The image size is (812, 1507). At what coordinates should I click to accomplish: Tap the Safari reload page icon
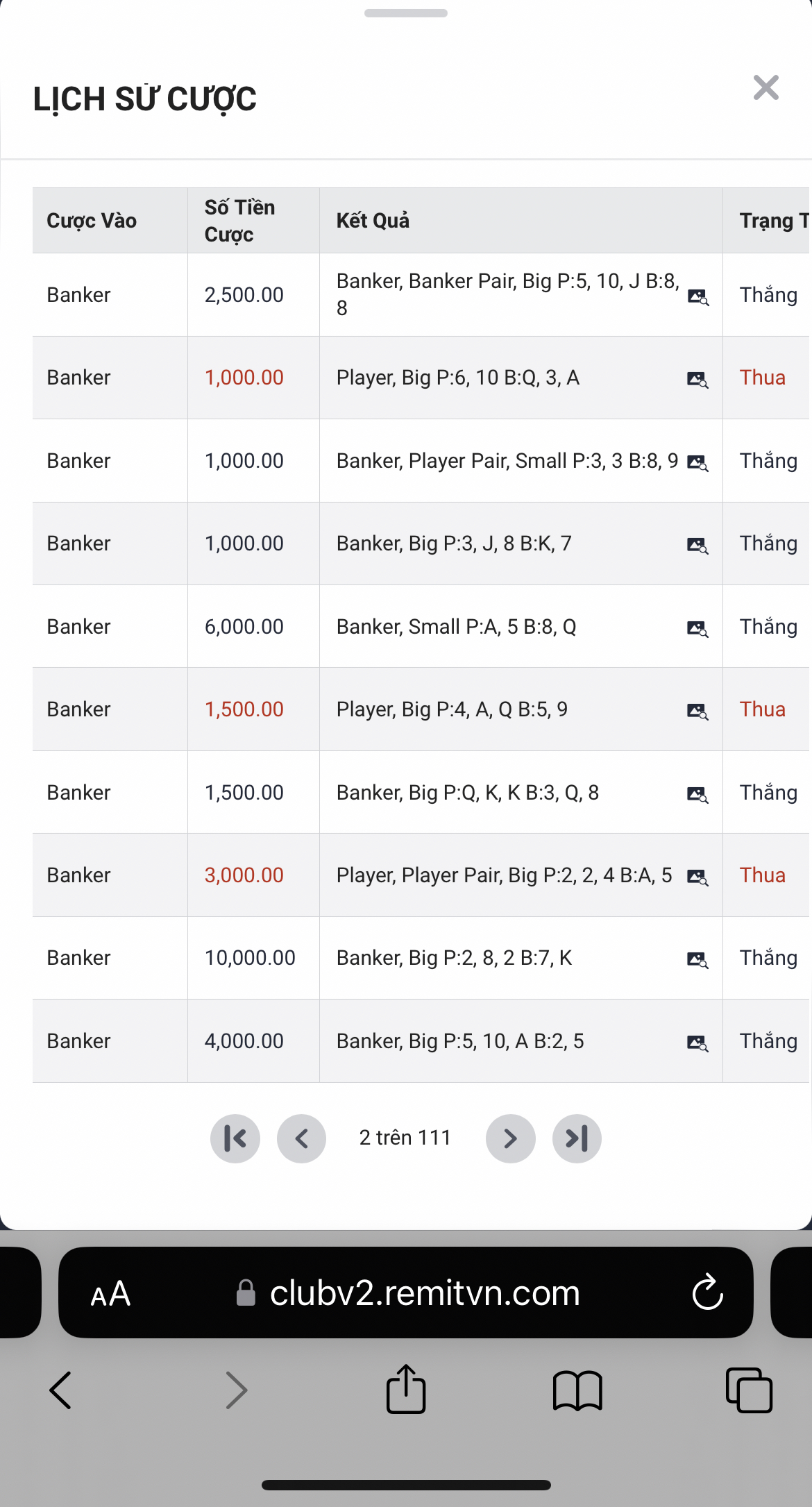coord(707,1293)
